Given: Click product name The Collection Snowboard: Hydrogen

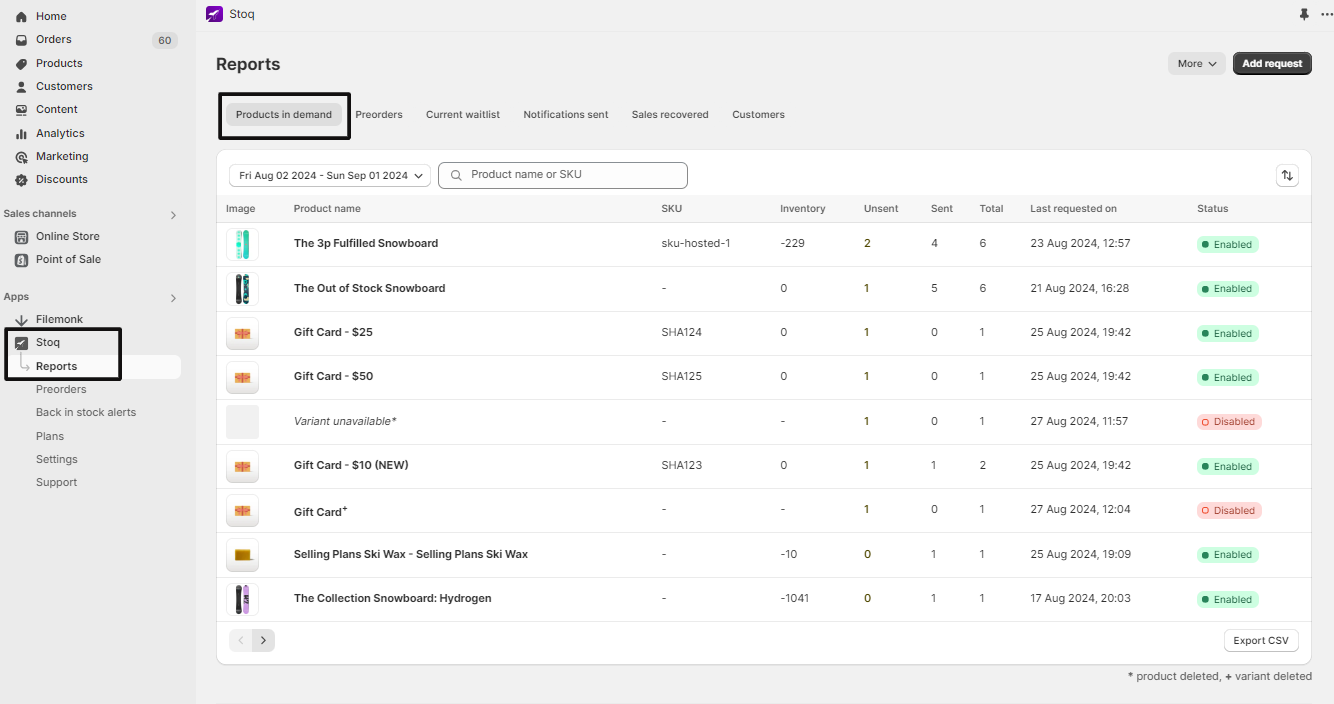Looking at the screenshot, I should click(x=392, y=599).
